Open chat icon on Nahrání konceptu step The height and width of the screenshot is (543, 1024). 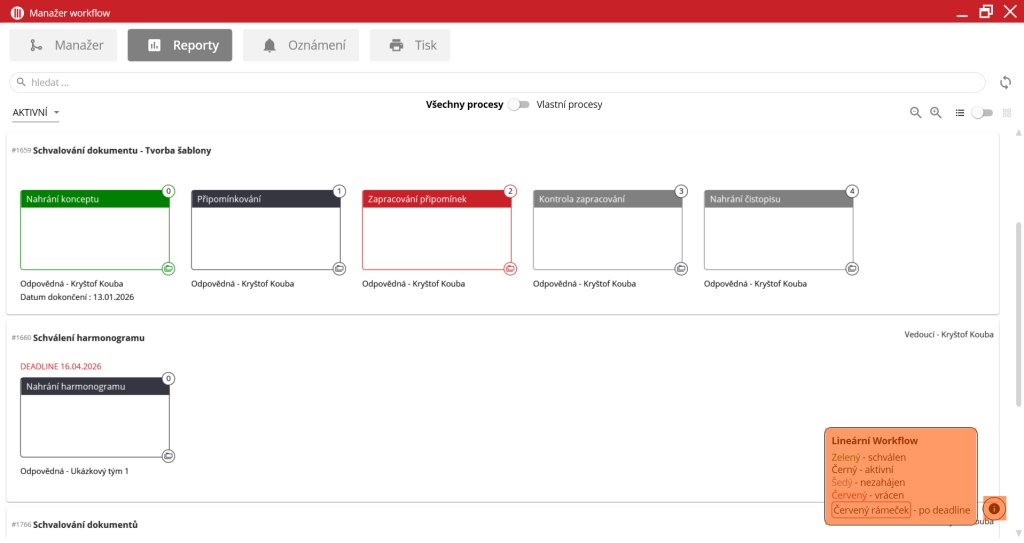pos(169,268)
